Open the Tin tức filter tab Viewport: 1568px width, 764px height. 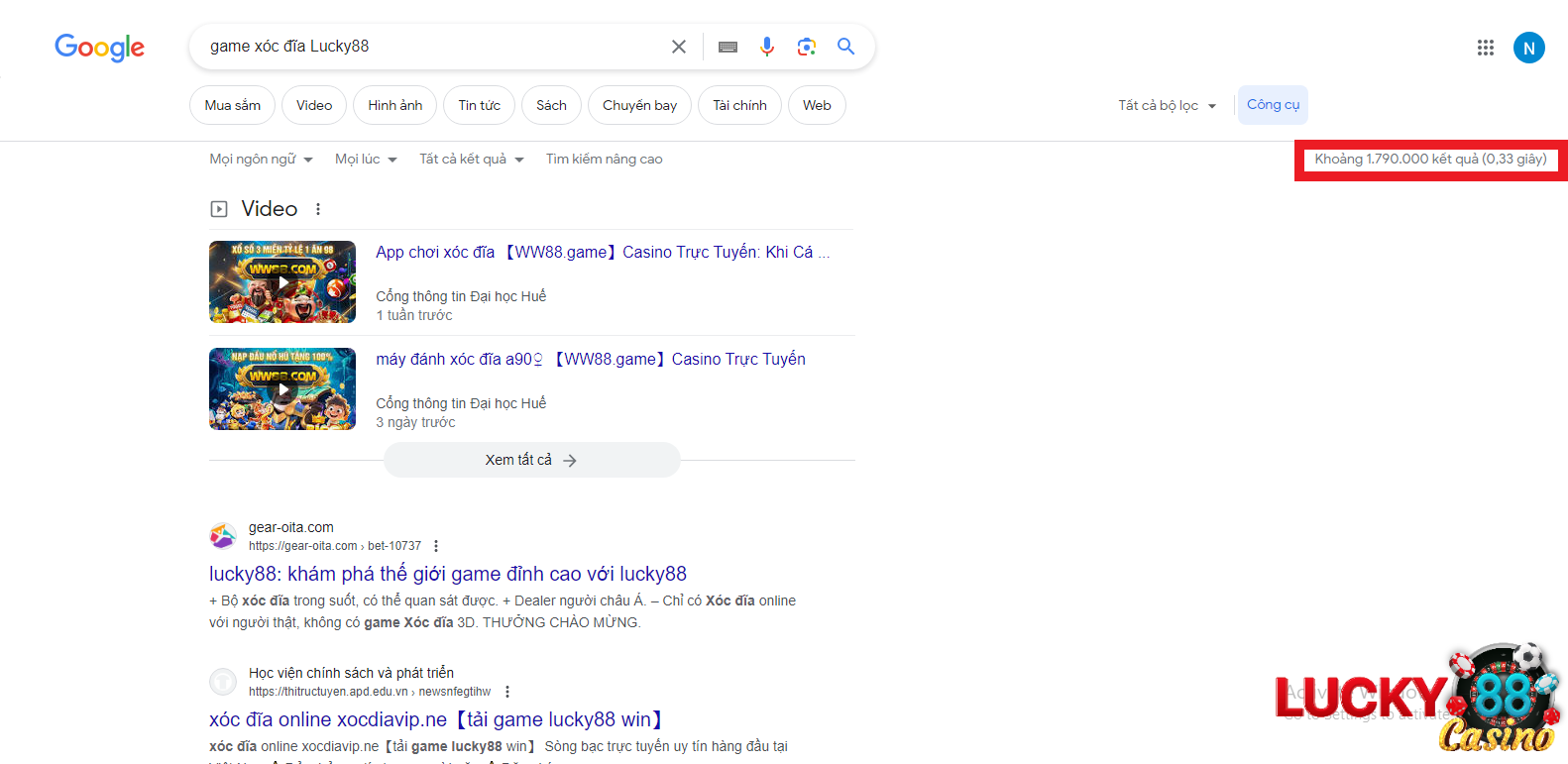480,105
